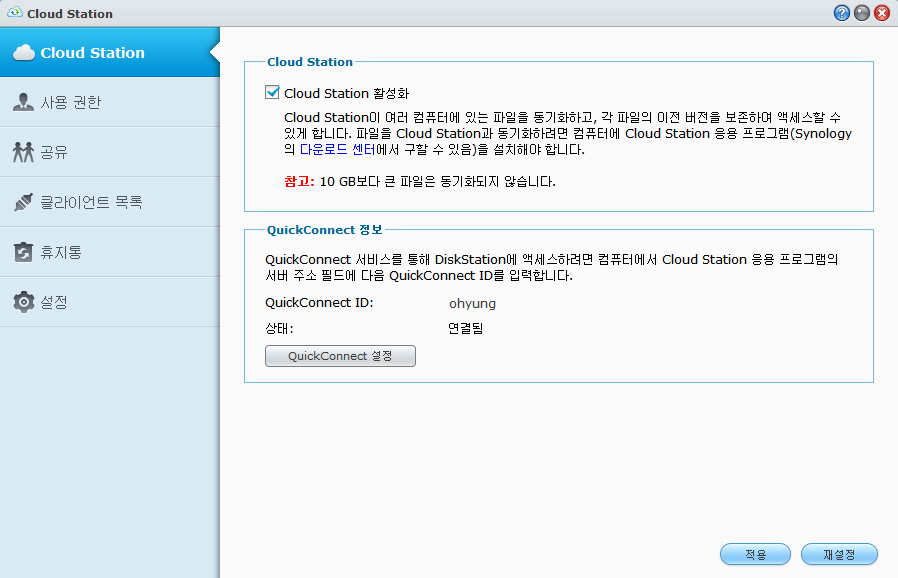898x578 pixels.
Task: Go to the 클라이언트 목록 section
Action: coord(110,202)
